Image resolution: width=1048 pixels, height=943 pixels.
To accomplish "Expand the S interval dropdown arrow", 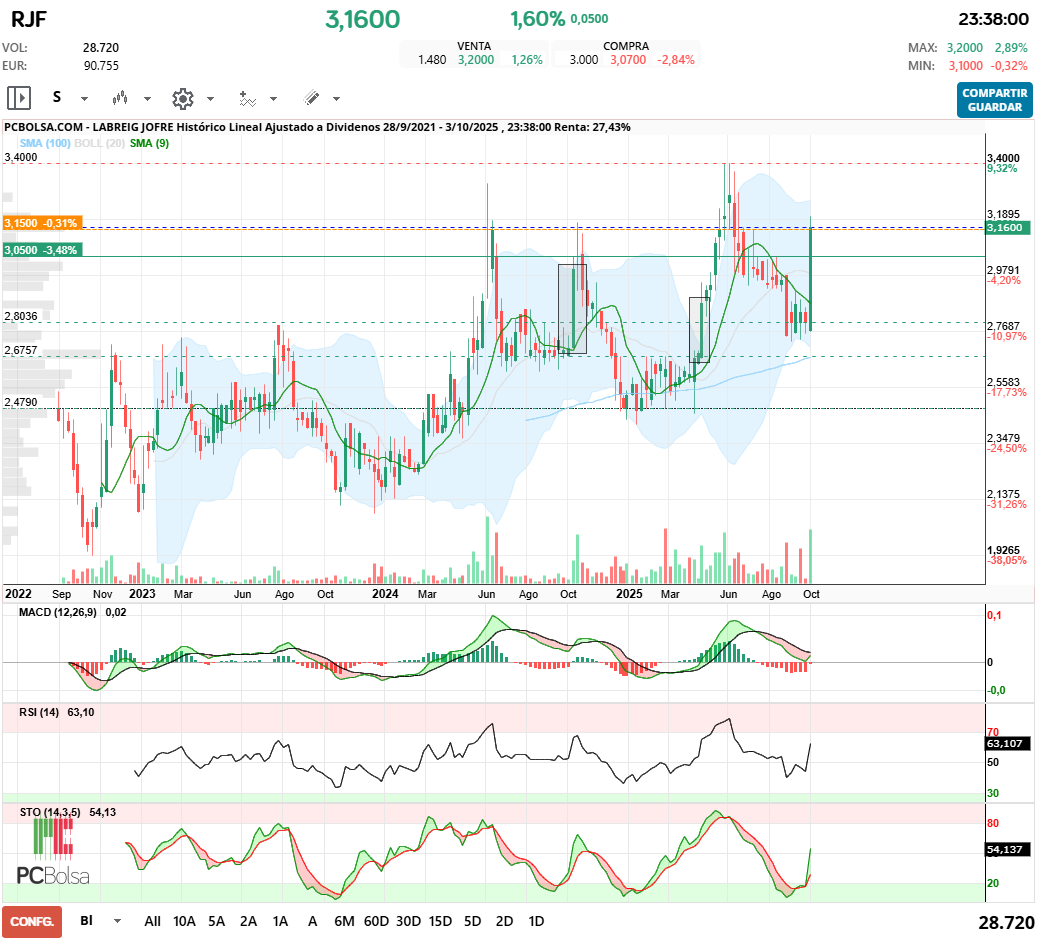I will tap(84, 99).
